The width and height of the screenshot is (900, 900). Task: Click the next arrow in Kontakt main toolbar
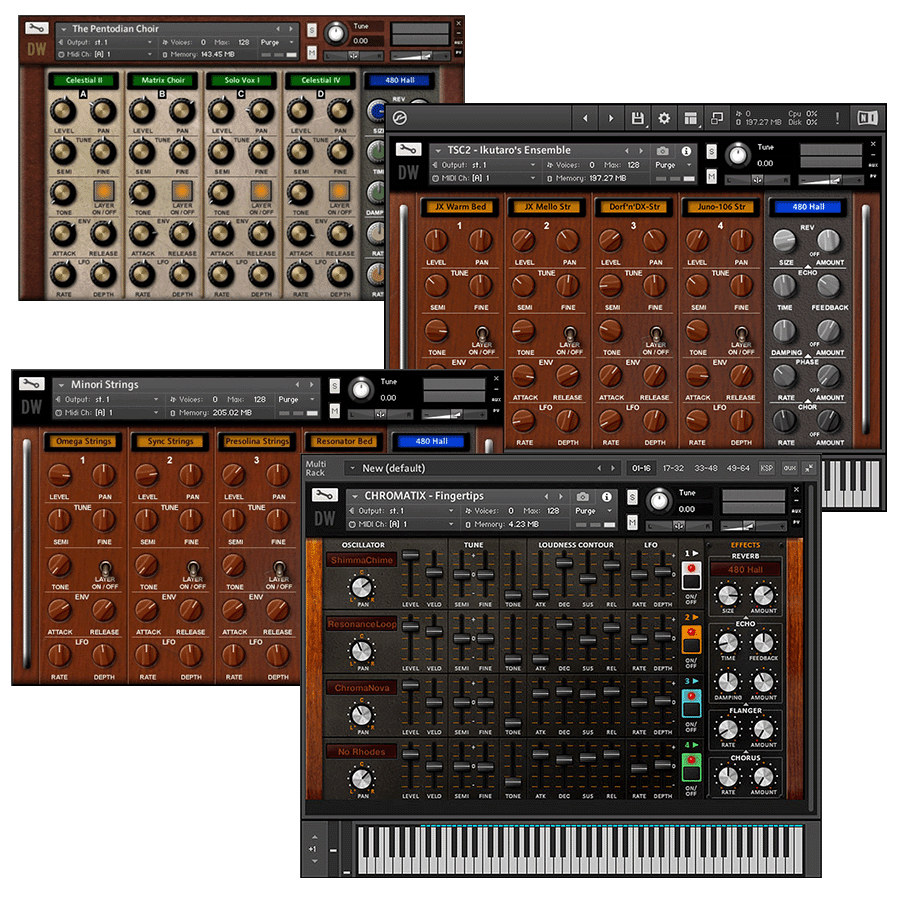pos(611,118)
